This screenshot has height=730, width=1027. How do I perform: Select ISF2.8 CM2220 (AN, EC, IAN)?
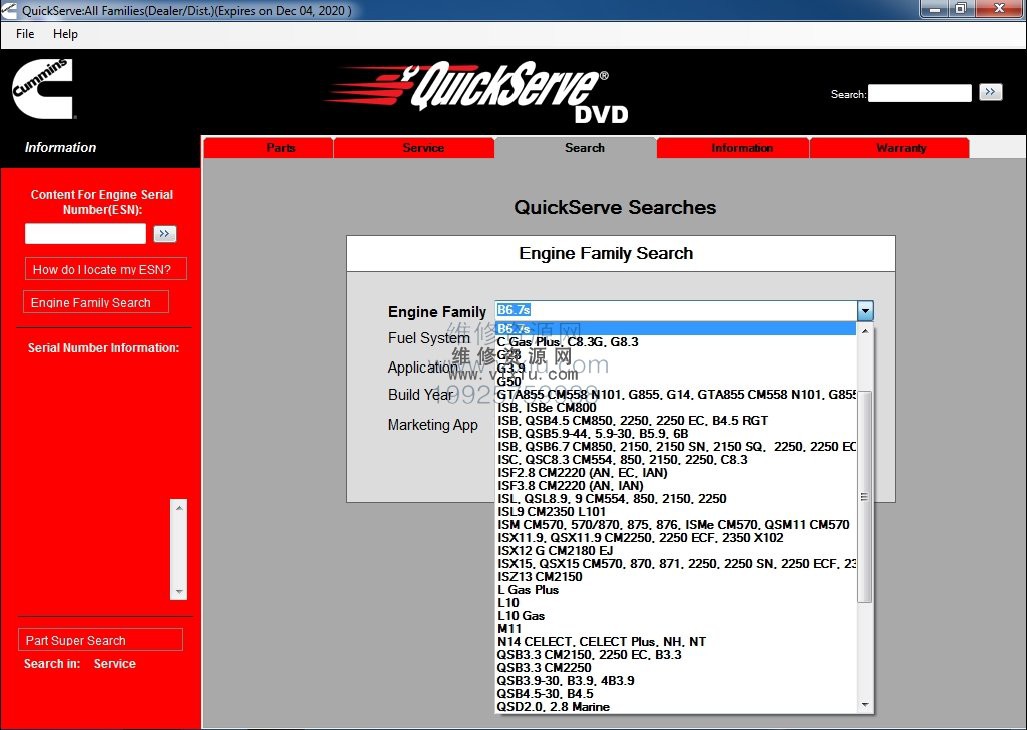[675, 473]
